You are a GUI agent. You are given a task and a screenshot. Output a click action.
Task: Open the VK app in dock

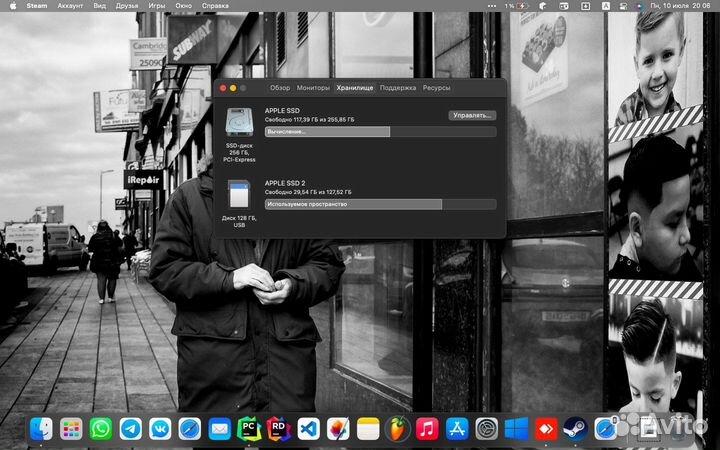tap(160, 429)
